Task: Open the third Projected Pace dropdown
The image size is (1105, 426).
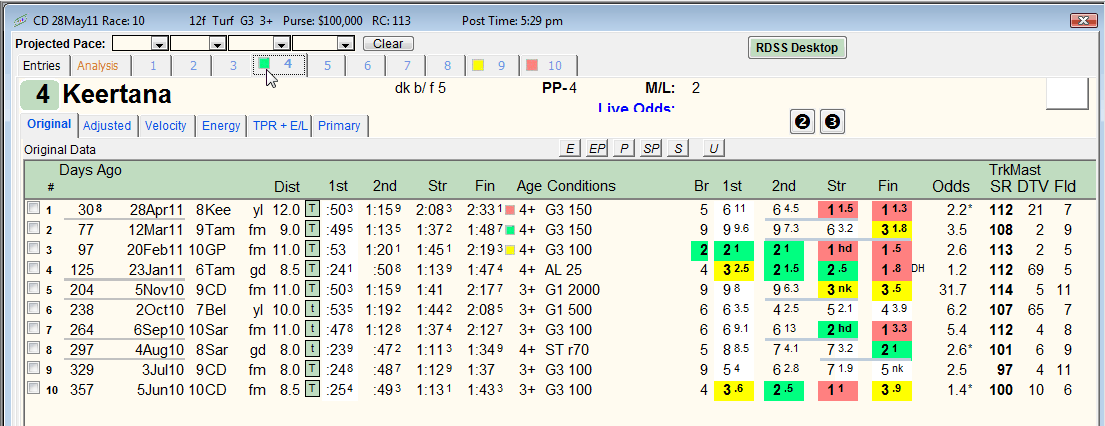Action: tap(283, 44)
